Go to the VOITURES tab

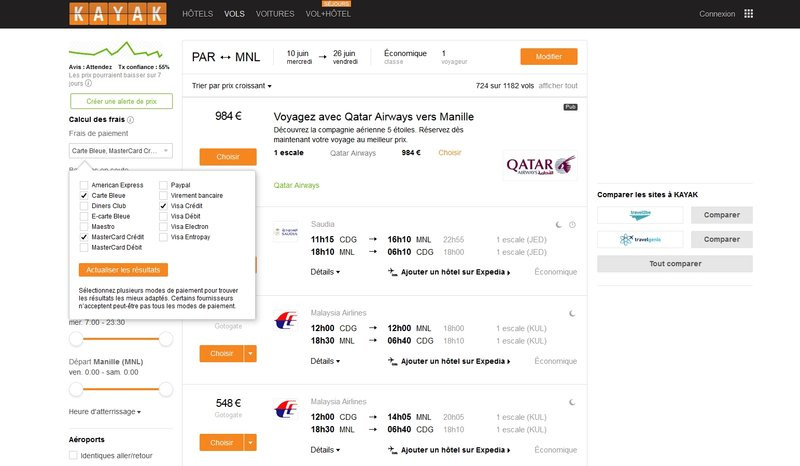275,14
